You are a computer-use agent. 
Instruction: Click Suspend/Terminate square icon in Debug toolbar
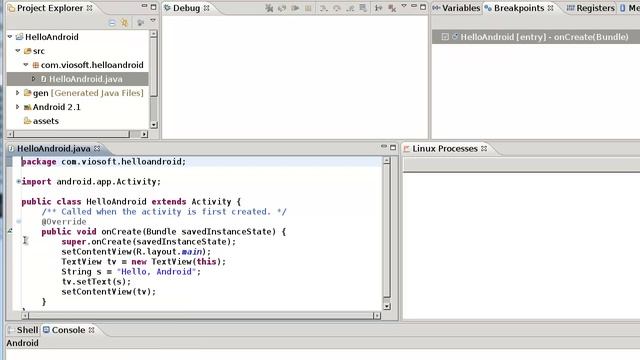(x=308, y=8)
